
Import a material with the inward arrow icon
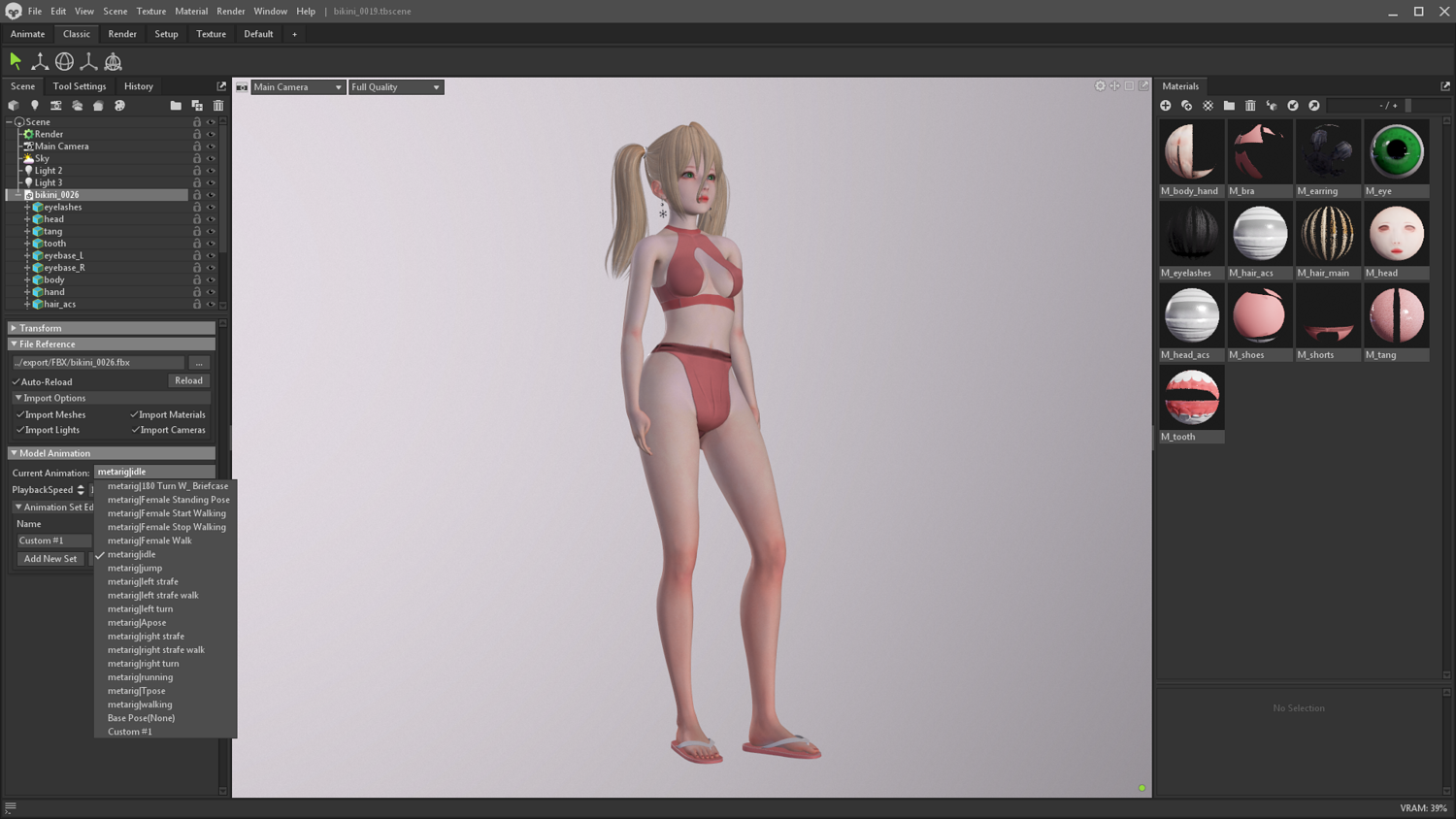pos(1293,106)
